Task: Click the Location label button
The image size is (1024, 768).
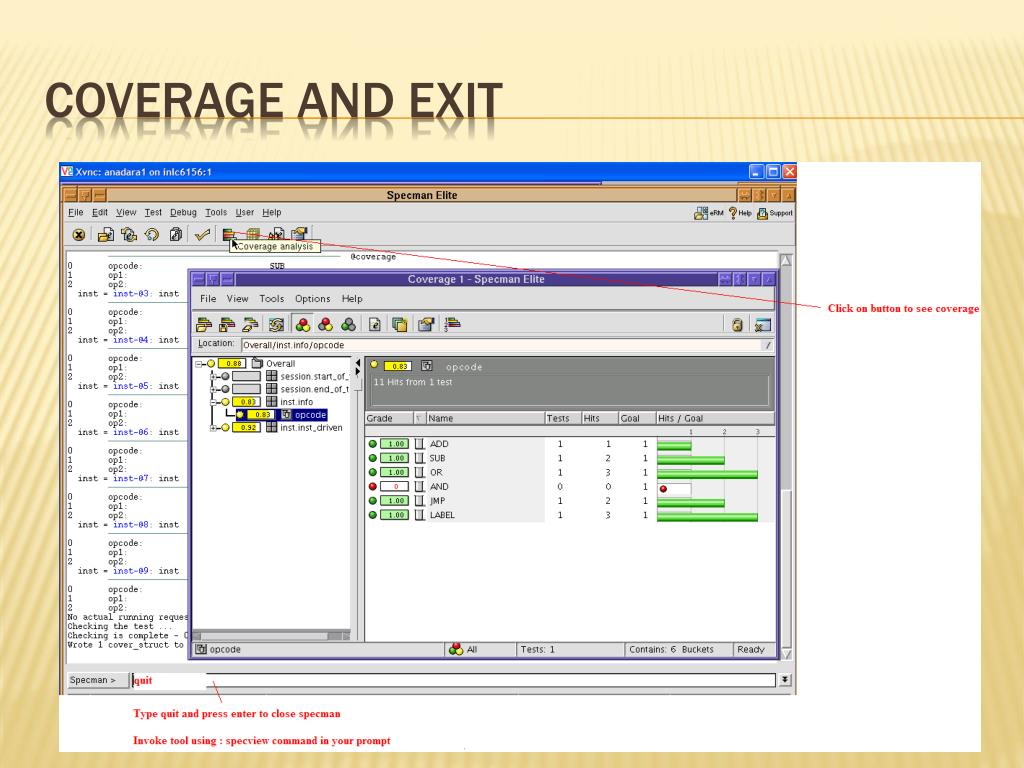Action: (216, 344)
